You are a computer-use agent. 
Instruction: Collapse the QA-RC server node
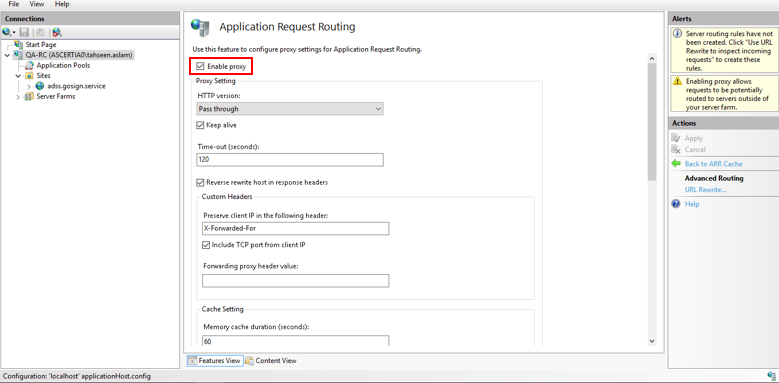pyautogui.click(x=7, y=55)
